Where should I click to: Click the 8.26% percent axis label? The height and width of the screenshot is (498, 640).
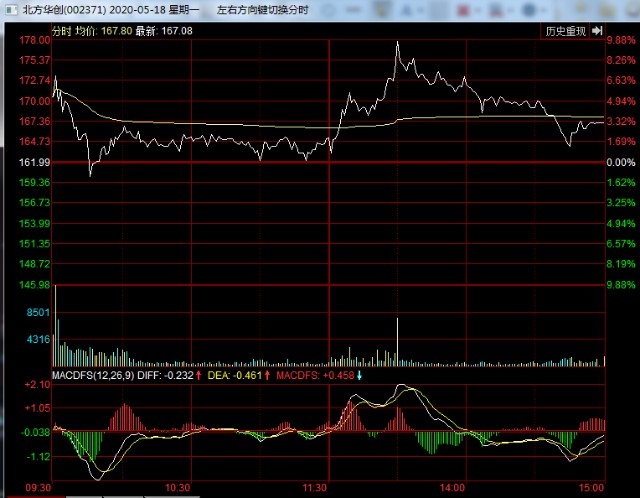pos(621,60)
